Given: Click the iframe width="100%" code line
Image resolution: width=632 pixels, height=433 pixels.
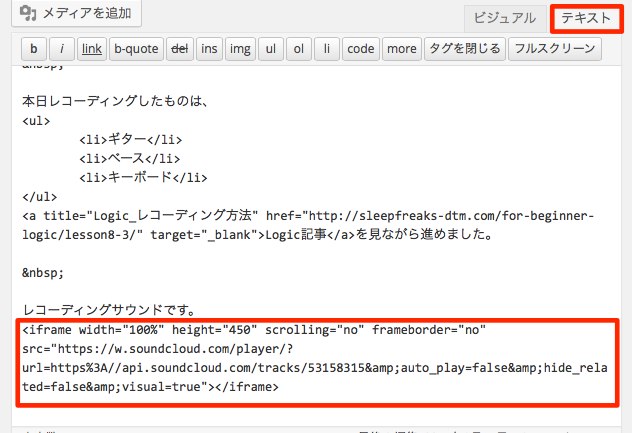Looking at the screenshot, I should tap(254, 330).
